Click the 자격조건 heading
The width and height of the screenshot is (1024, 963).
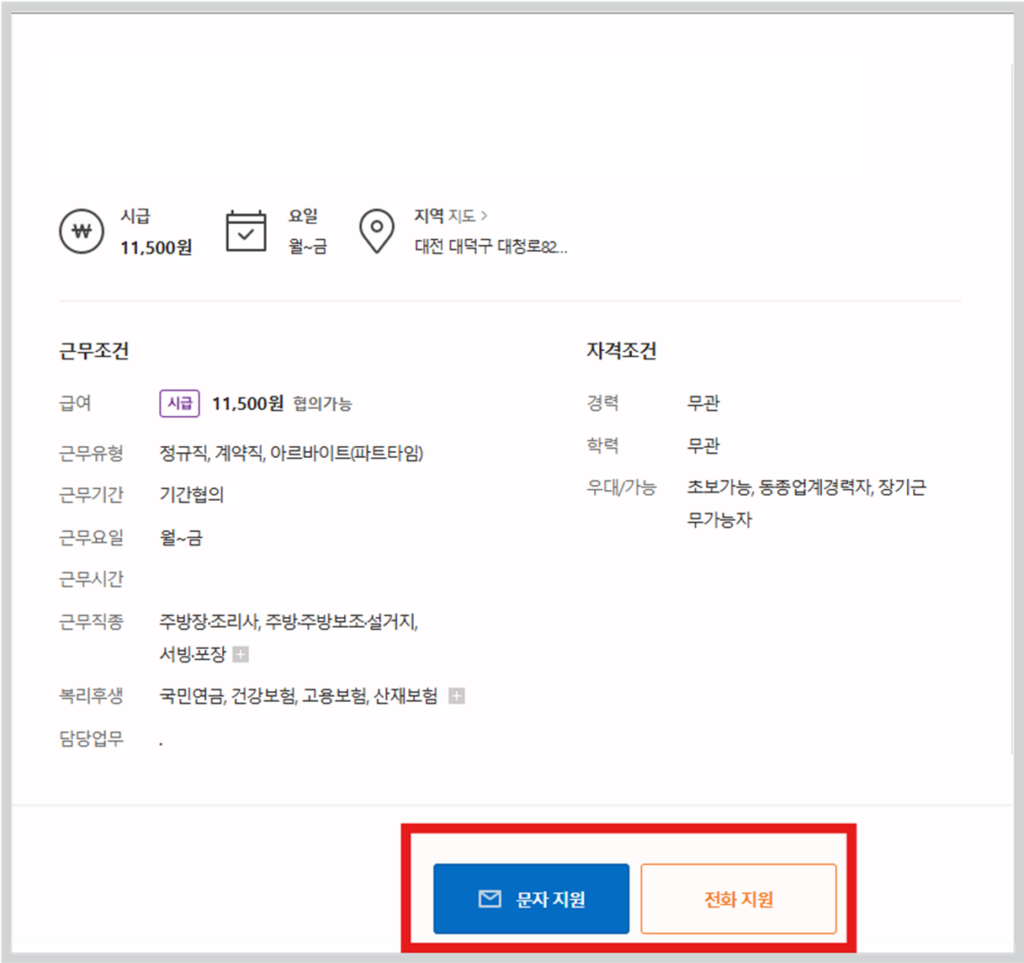pos(621,351)
